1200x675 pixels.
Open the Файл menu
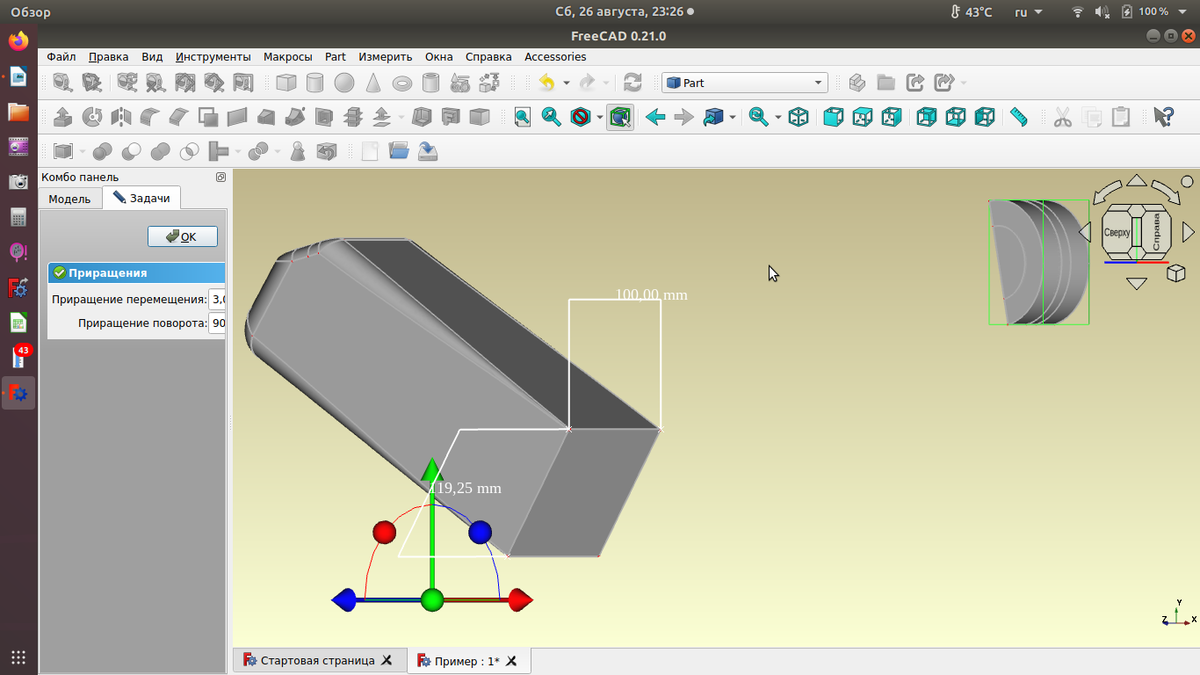pyautogui.click(x=61, y=57)
